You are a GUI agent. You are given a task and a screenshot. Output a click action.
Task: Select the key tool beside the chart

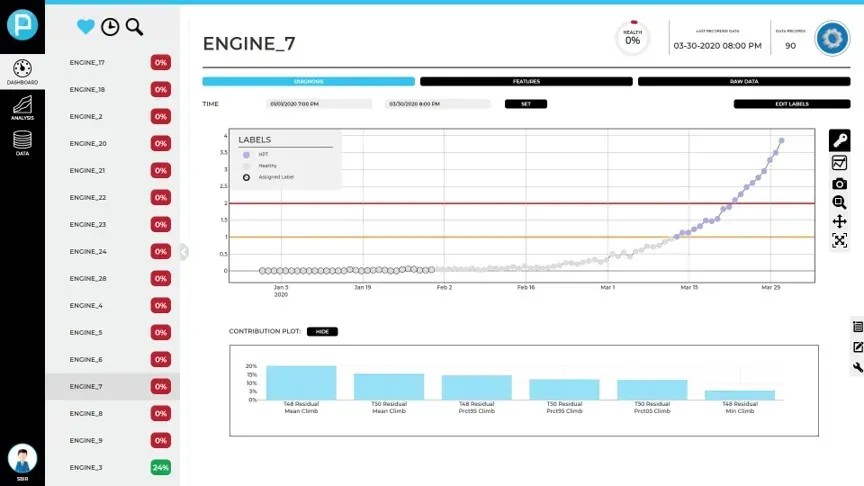839,141
